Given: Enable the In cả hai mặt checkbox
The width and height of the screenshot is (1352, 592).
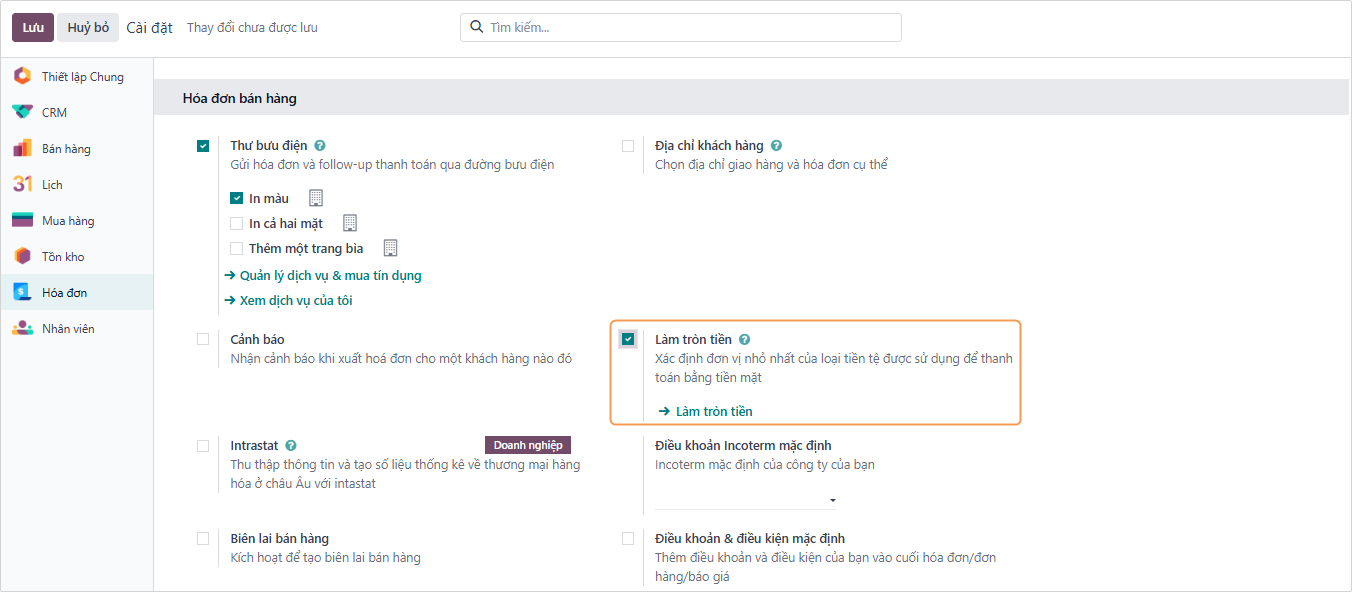Looking at the screenshot, I should pos(237,223).
